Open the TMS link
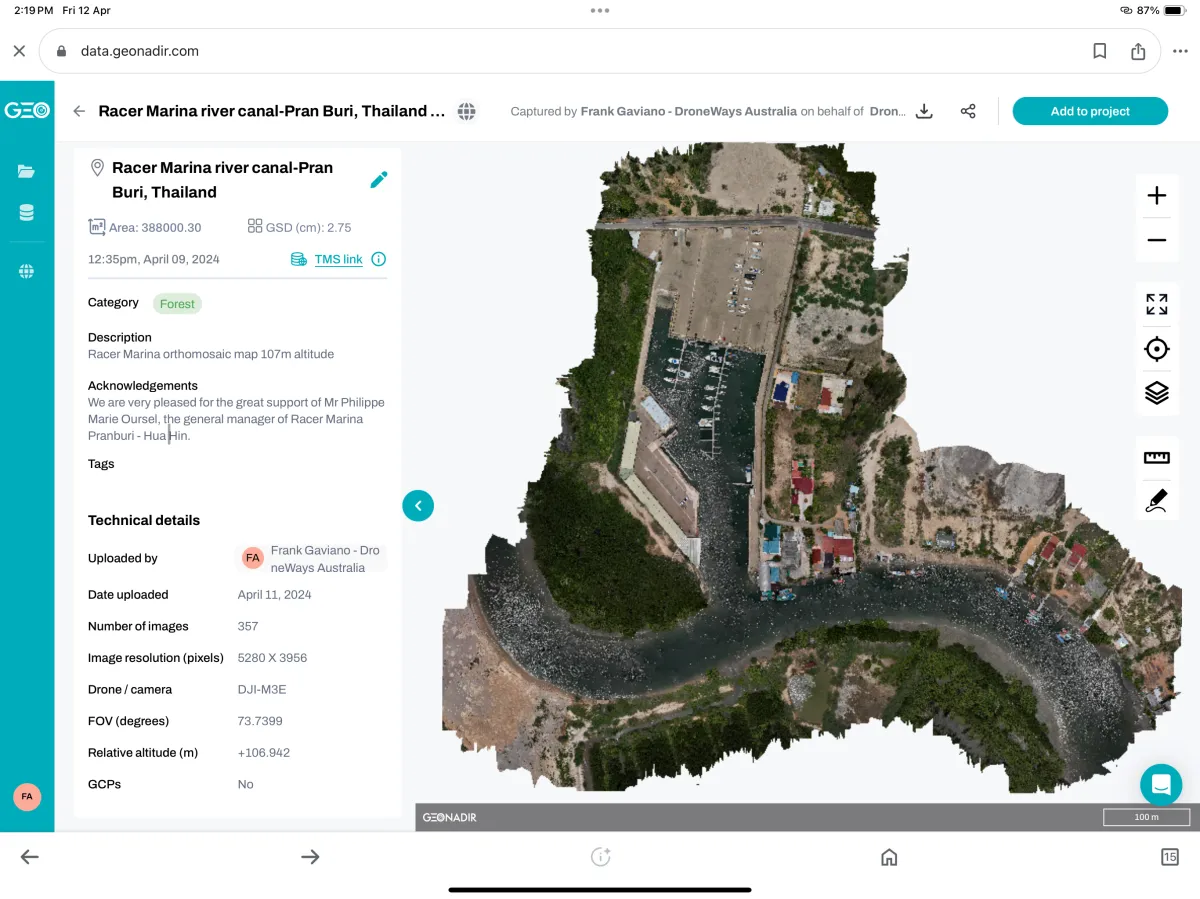Screen dimensions: 1200x899 pyautogui.click(x=338, y=259)
